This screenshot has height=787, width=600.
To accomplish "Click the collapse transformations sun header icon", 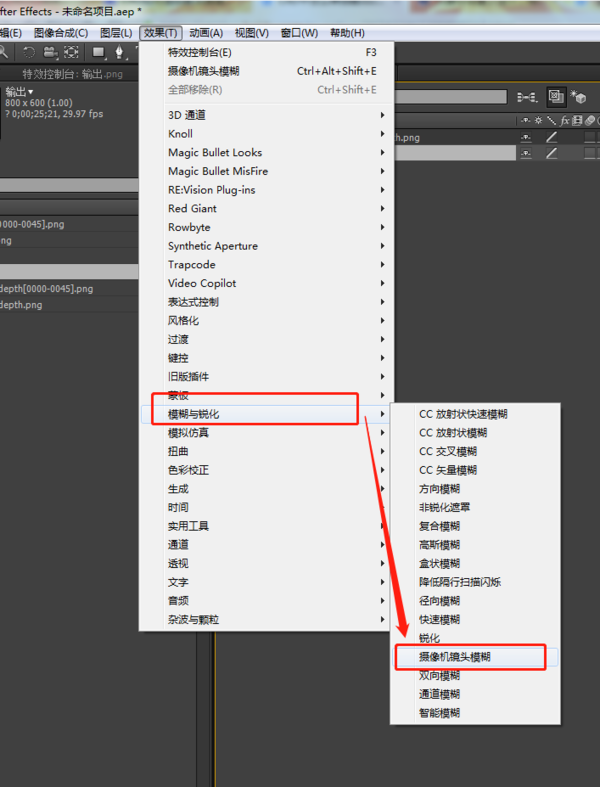I will click(x=538, y=120).
